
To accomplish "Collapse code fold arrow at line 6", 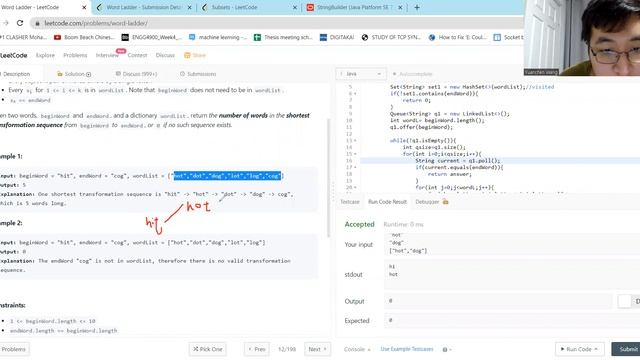I will (x=355, y=94).
